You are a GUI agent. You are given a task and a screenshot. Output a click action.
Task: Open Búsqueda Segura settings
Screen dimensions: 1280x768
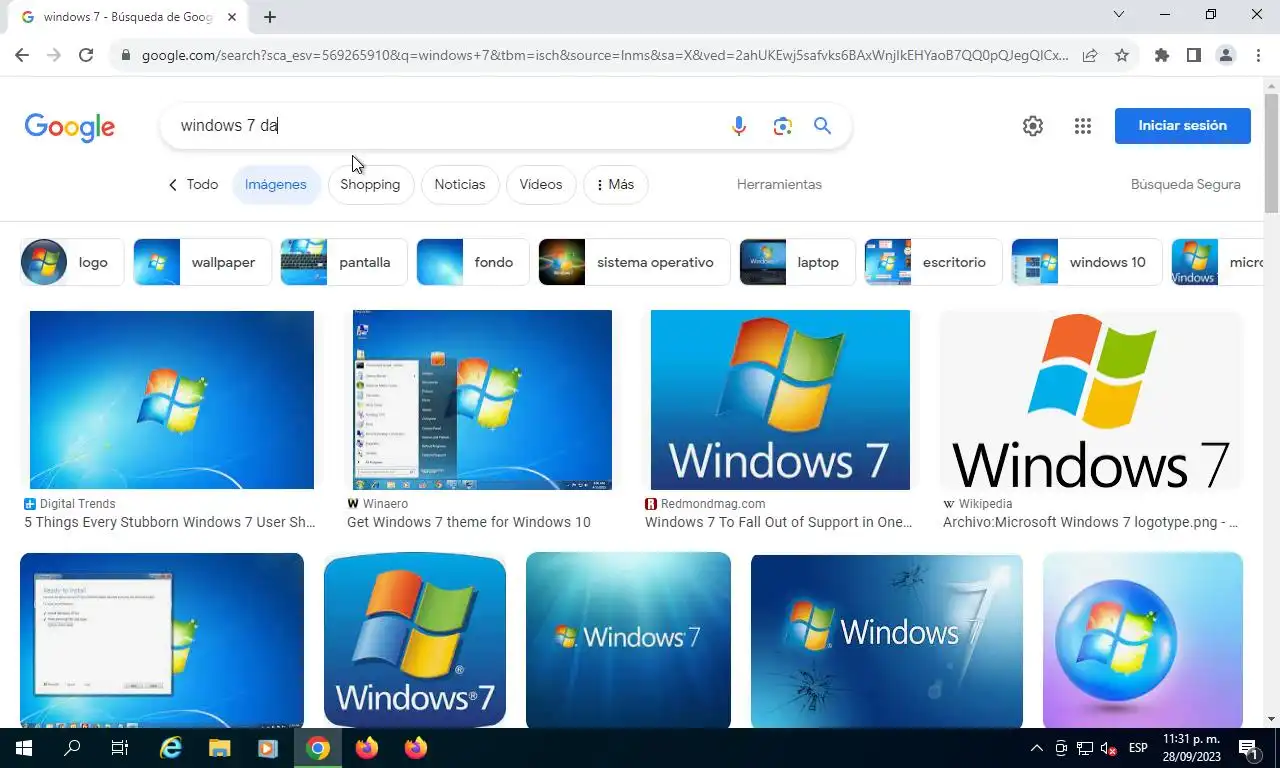pos(1186,184)
